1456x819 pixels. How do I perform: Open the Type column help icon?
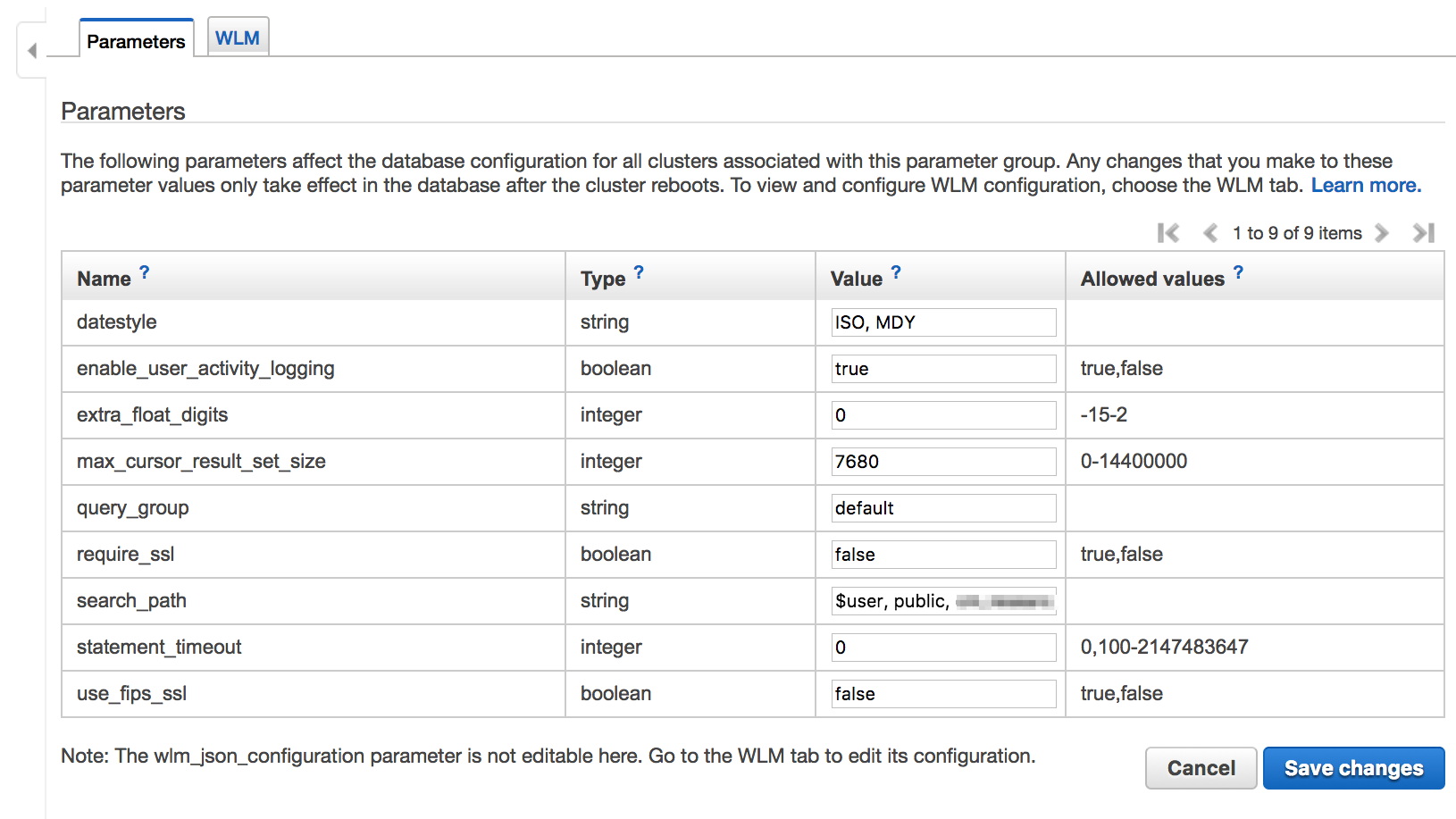638,272
